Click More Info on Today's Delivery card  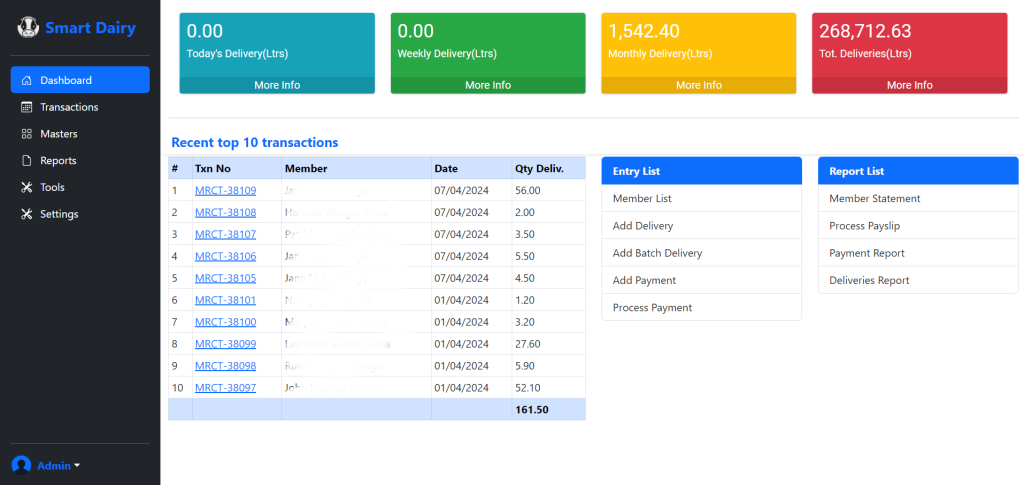[x=277, y=85]
